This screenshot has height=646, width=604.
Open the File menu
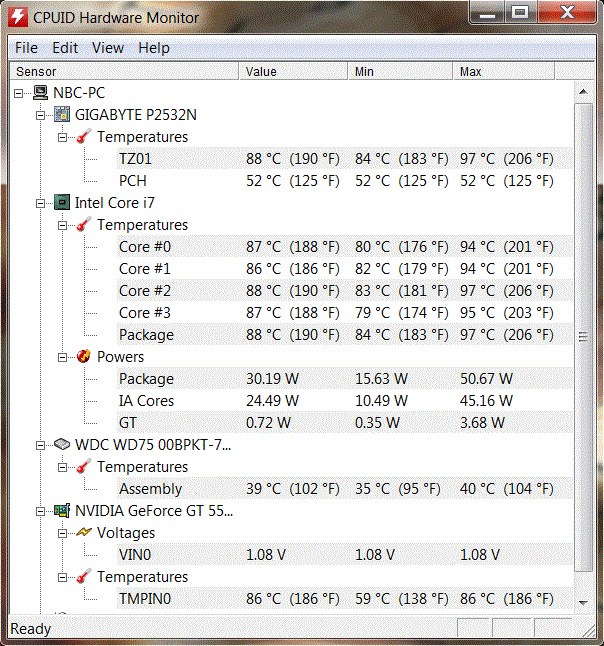click(x=26, y=48)
